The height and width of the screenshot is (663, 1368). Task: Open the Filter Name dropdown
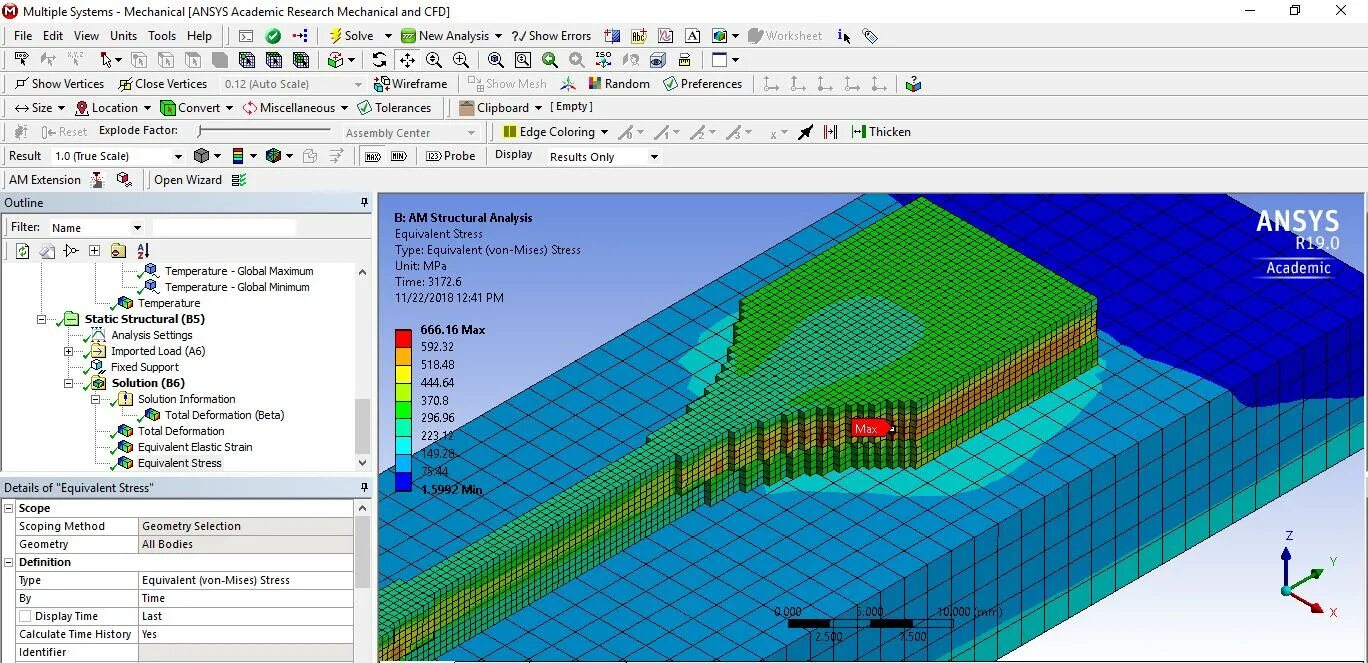point(137,228)
